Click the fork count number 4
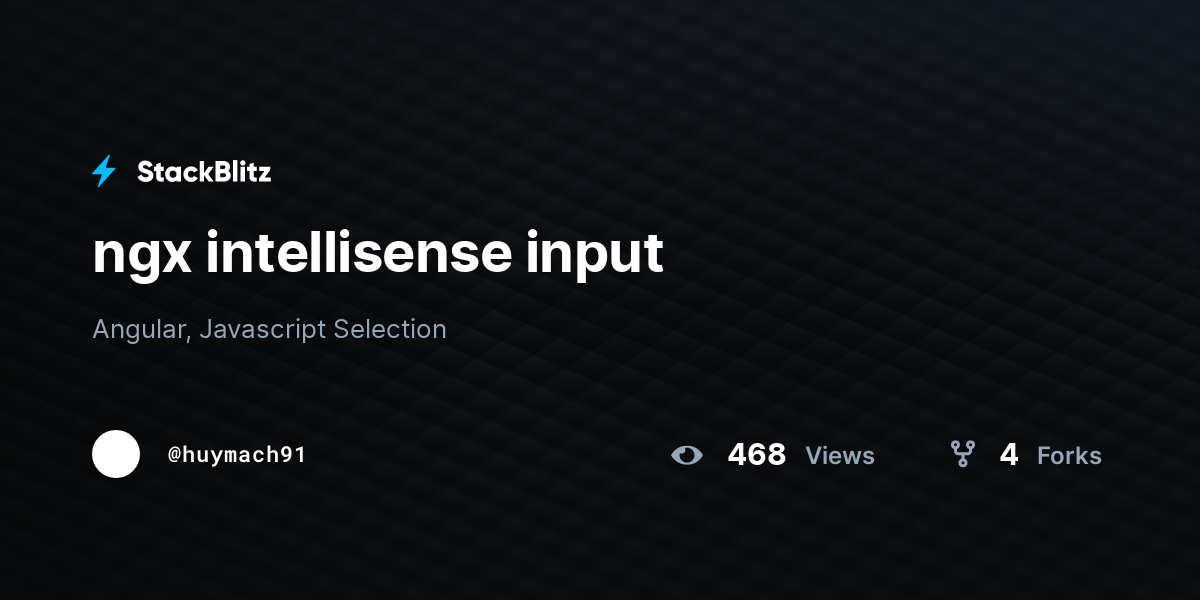 pos(1009,455)
